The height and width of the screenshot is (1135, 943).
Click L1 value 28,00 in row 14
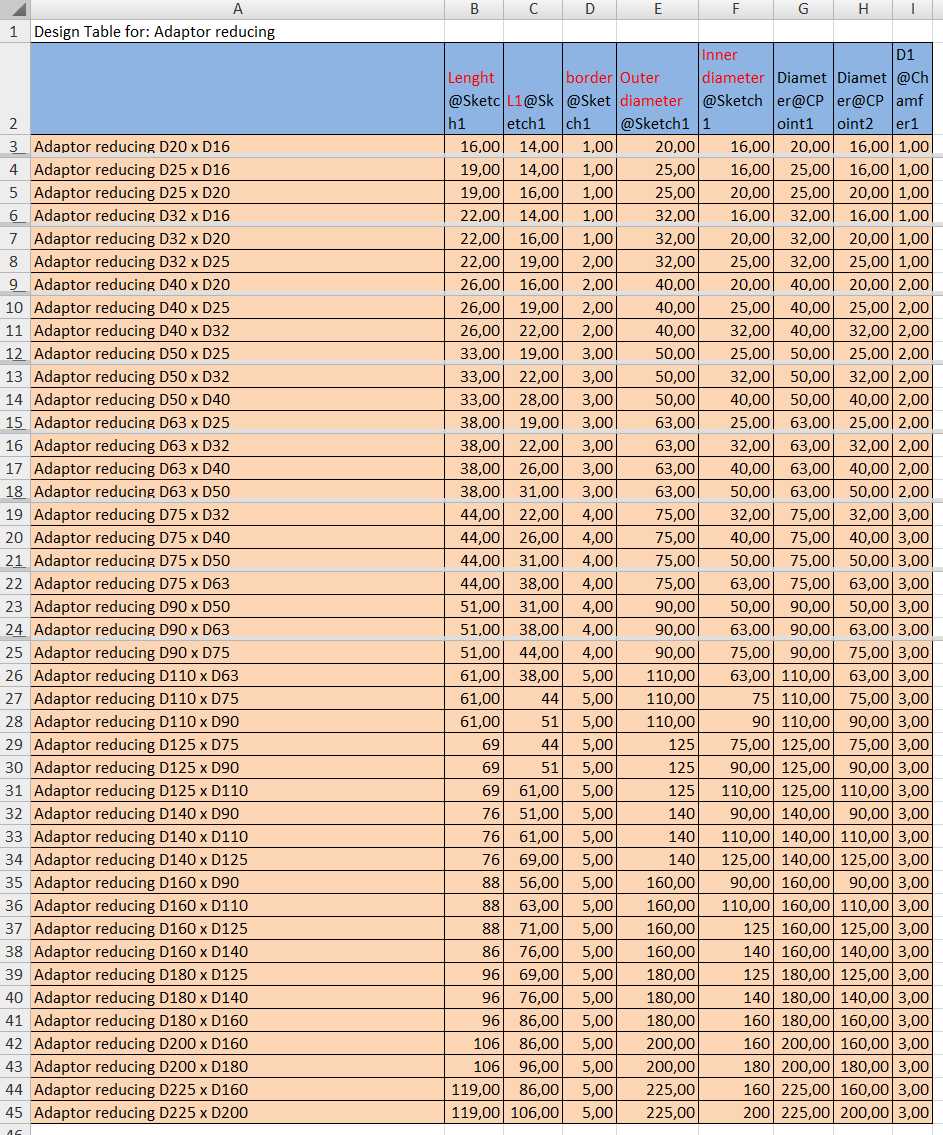pyautogui.click(x=533, y=400)
